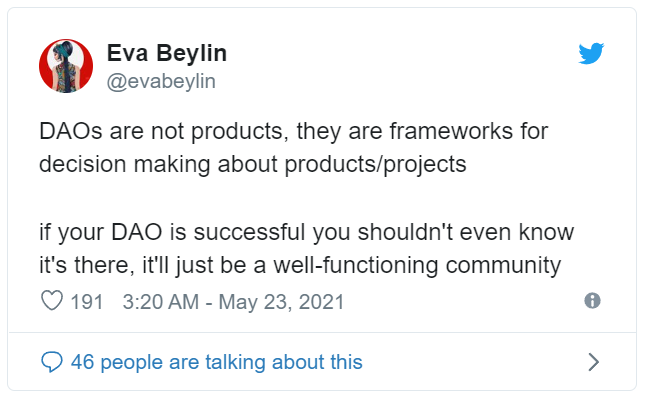The image size is (652, 399).
Task: Click the word "frameworks" in the tweet
Action: (451, 131)
